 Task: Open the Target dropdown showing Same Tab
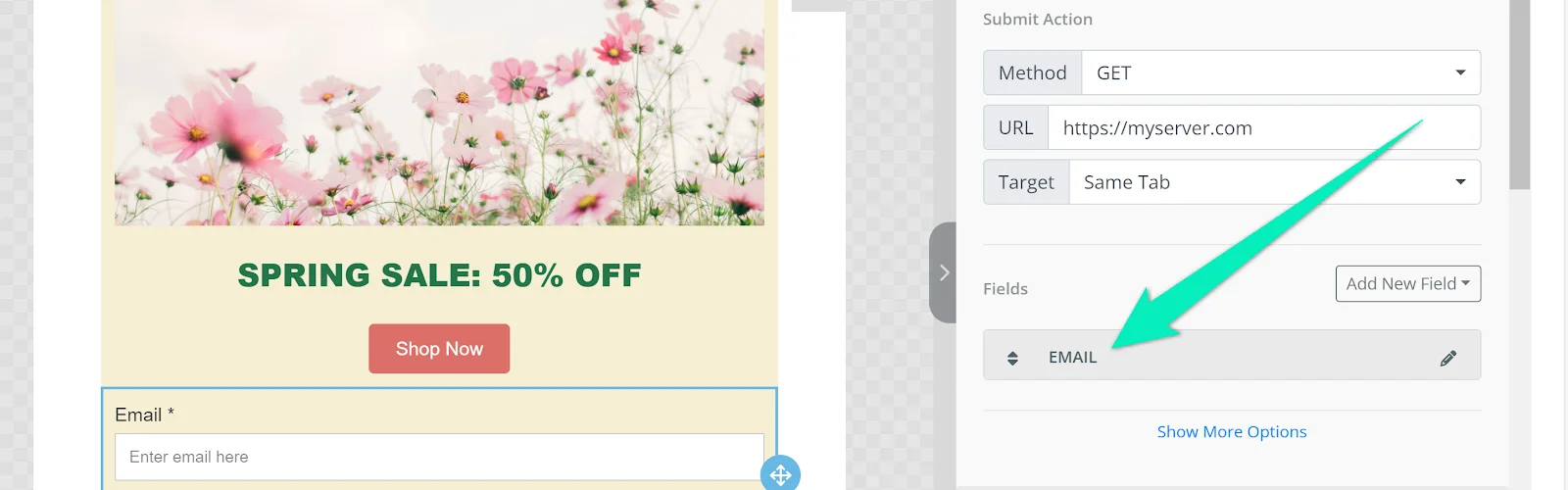pyautogui.click(x=1275, y=182)
